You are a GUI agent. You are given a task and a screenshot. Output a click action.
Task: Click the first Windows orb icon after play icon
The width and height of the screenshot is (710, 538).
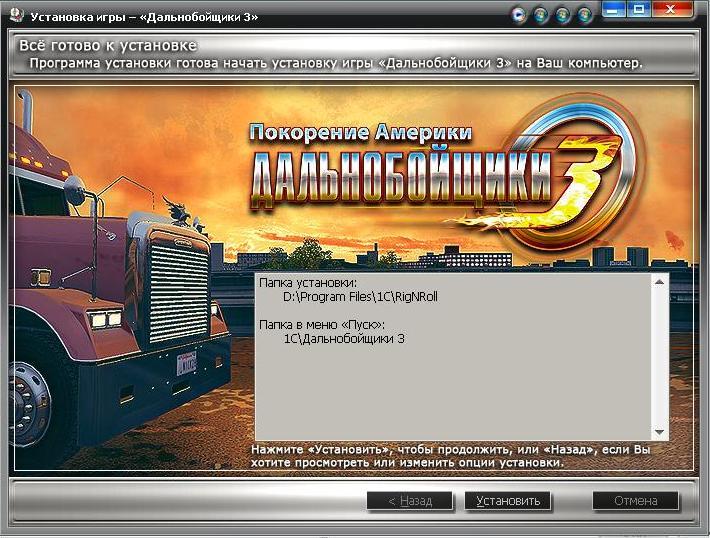[541, 16]
